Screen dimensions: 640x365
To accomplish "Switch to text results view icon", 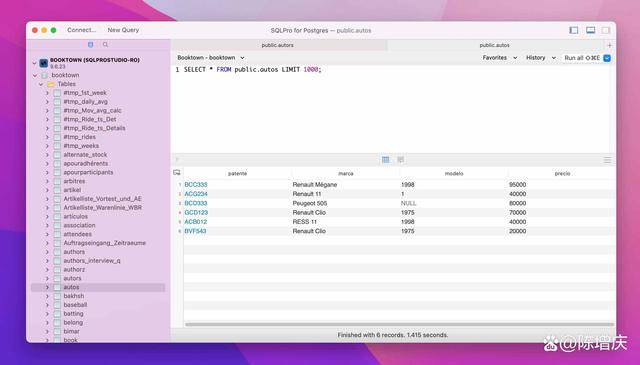I will pyautogui.click(x=401, y=160).
